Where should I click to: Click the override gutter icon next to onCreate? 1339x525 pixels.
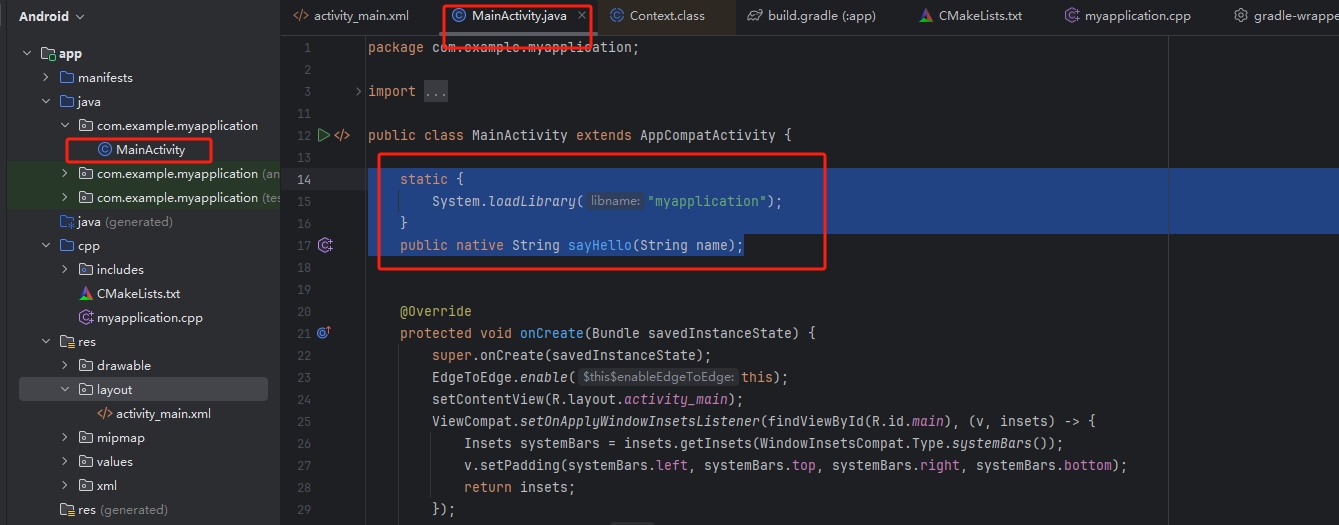pos(324,333)
